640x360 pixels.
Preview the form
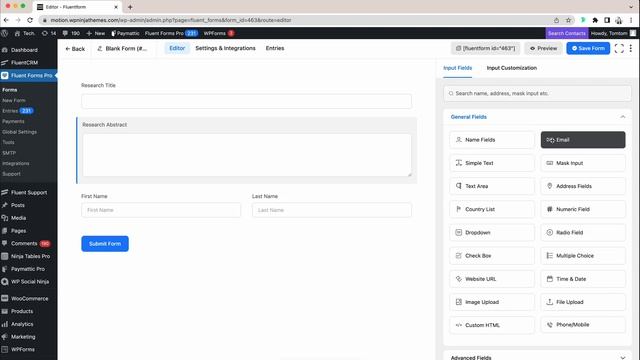pyautogui.click(x=543, y=48)
